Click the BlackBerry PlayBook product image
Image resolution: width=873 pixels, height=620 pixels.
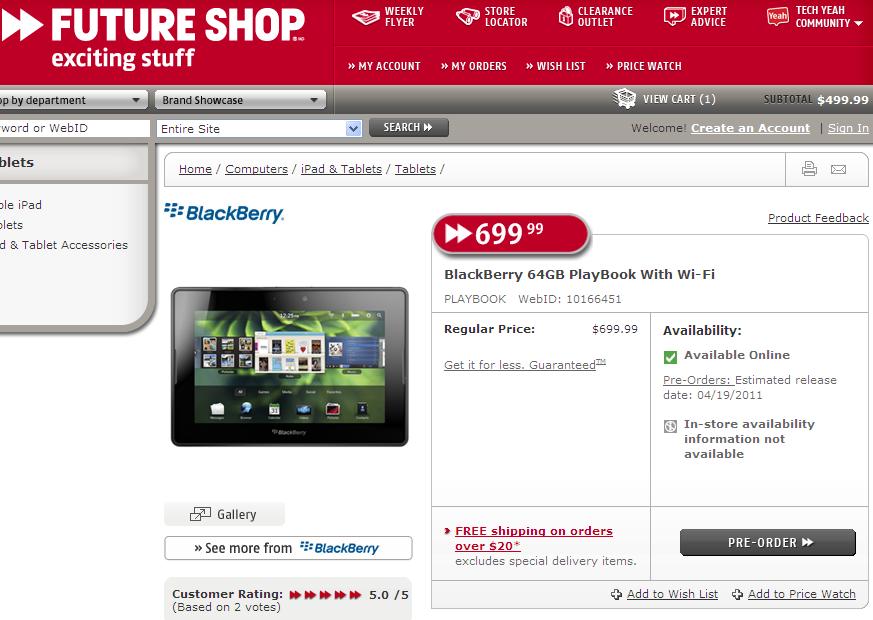[290, 367]
